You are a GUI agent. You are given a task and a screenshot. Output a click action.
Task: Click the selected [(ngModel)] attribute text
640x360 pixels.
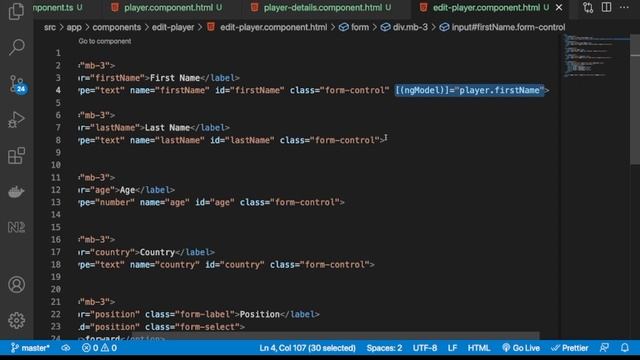[469, 90]
